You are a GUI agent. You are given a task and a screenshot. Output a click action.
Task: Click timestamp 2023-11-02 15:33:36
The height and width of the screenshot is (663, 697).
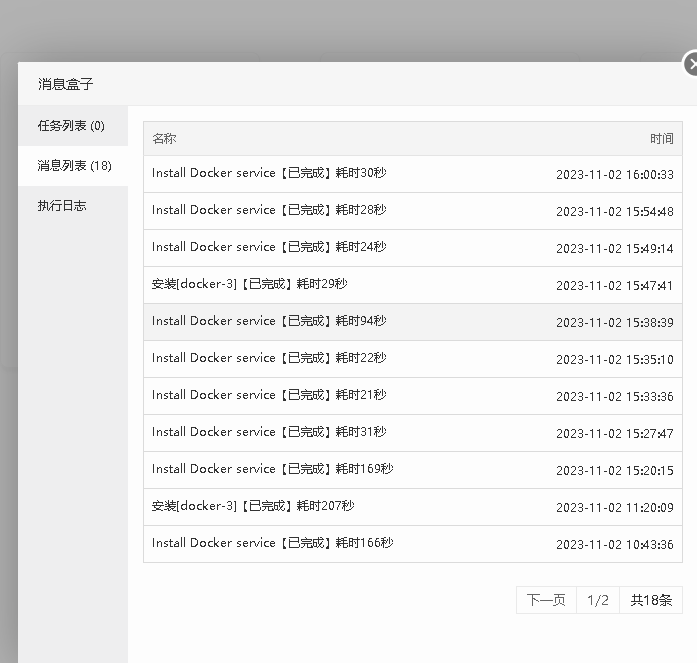(x=615, y=396)
